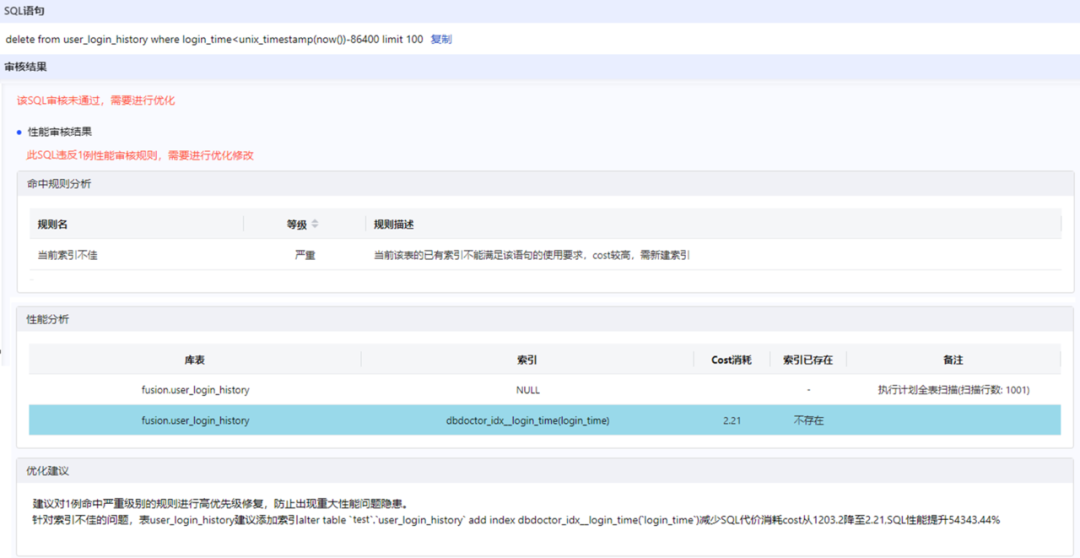This screenshot has height=558, width=1080.
Task: Sort the table by the 等级 column arrows
Action: point(315,224)
